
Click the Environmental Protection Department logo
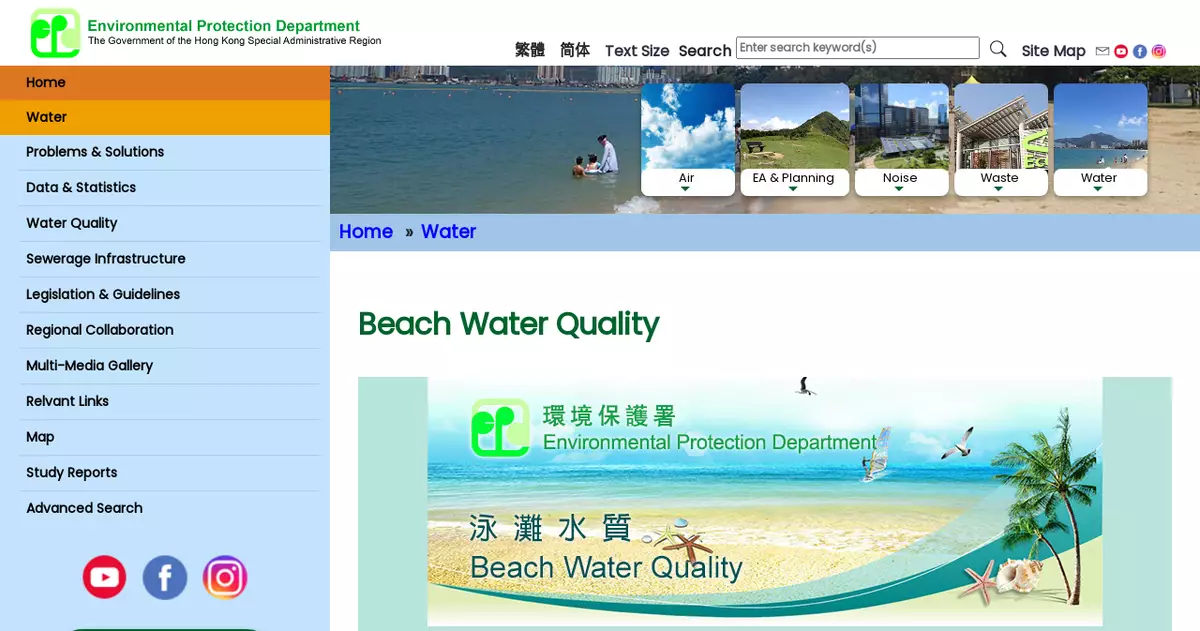click(x=55, y=33)
